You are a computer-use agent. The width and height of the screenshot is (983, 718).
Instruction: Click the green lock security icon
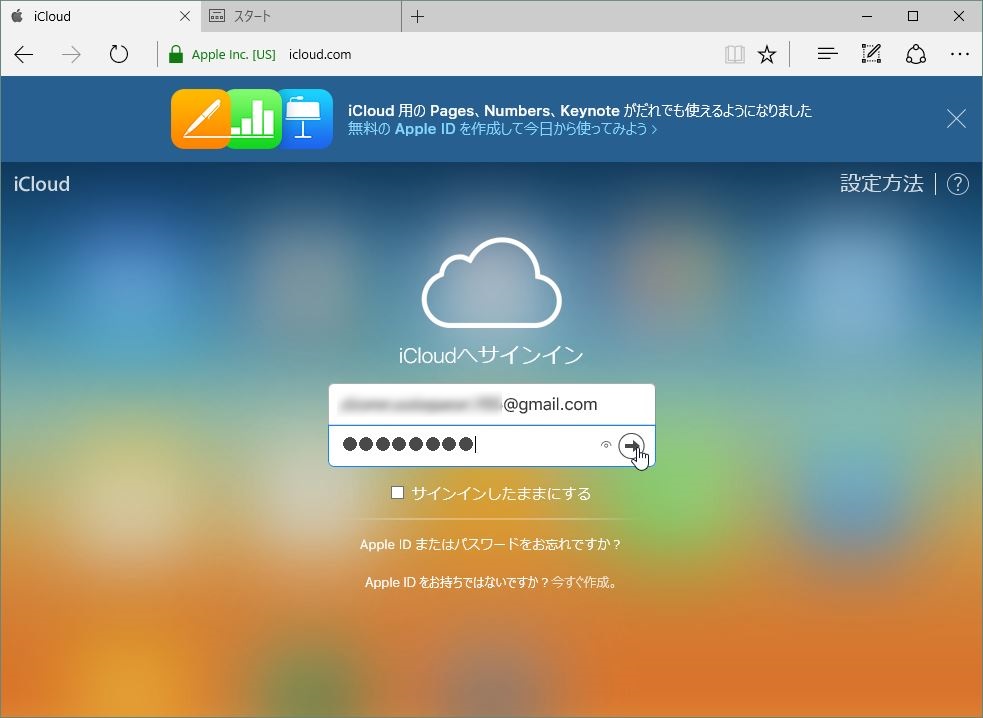[176, 55]
